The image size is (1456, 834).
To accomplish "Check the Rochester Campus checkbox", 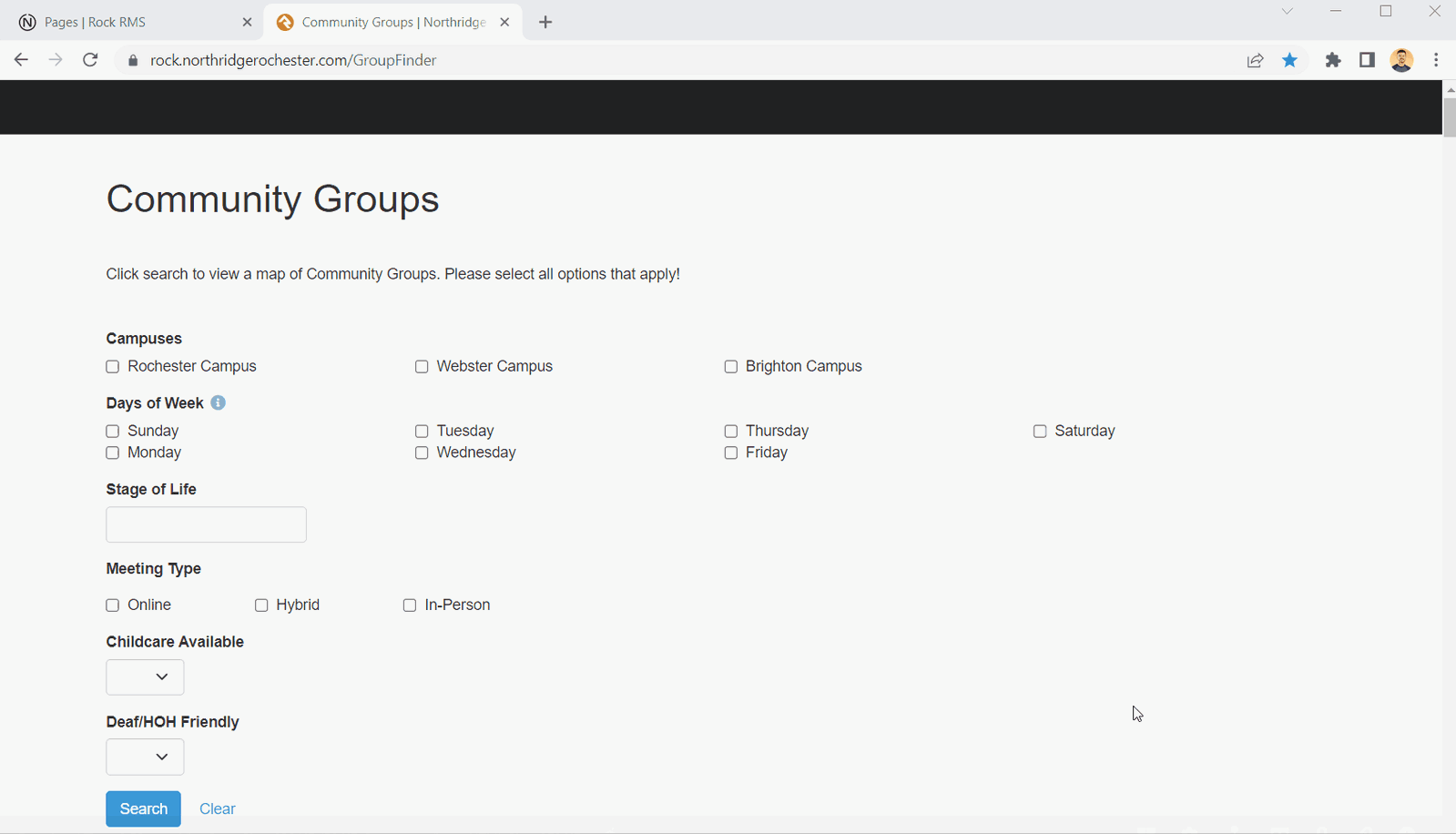I will (113, 367).
